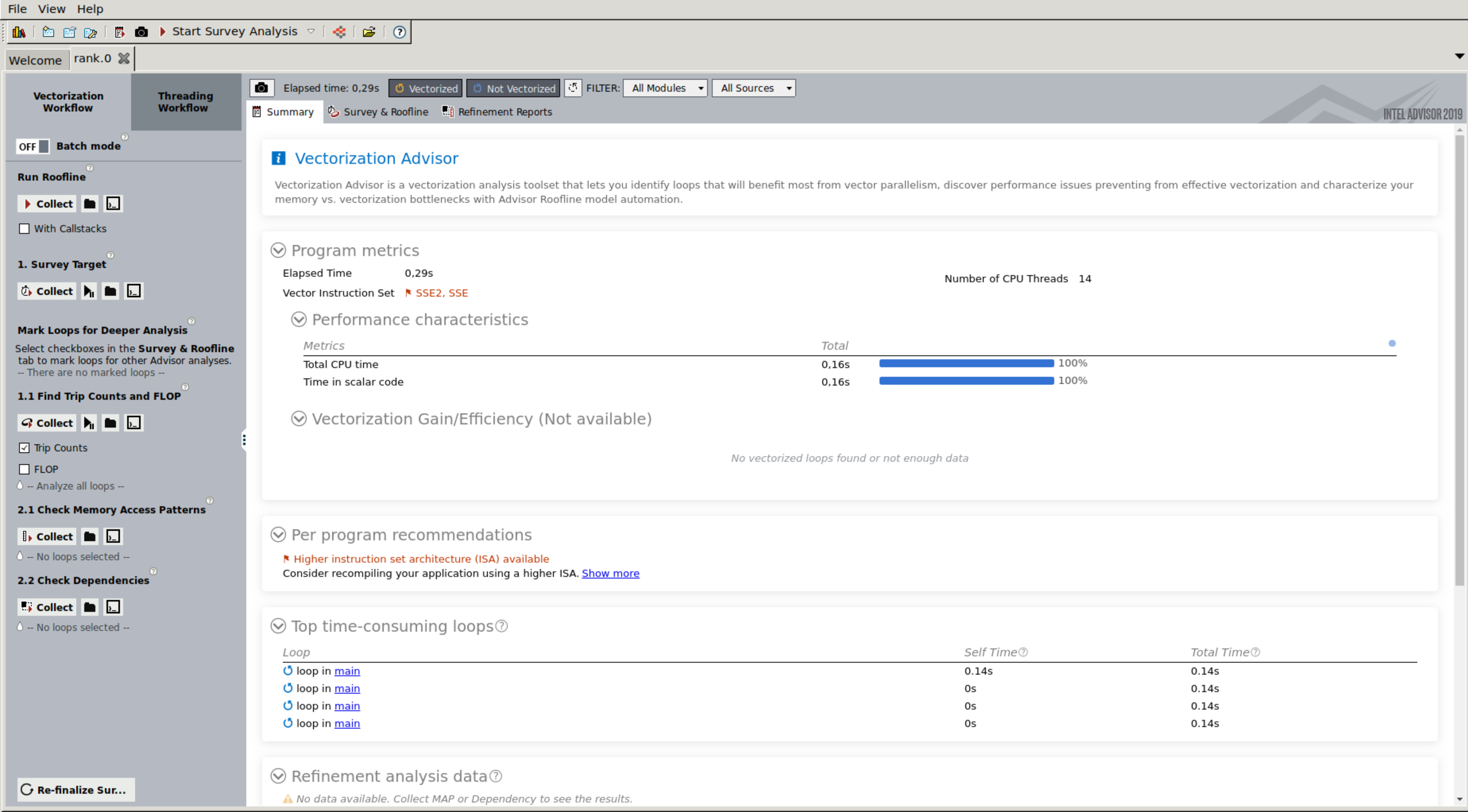Click the New Project toolbar icon

[x=49, y=32]
